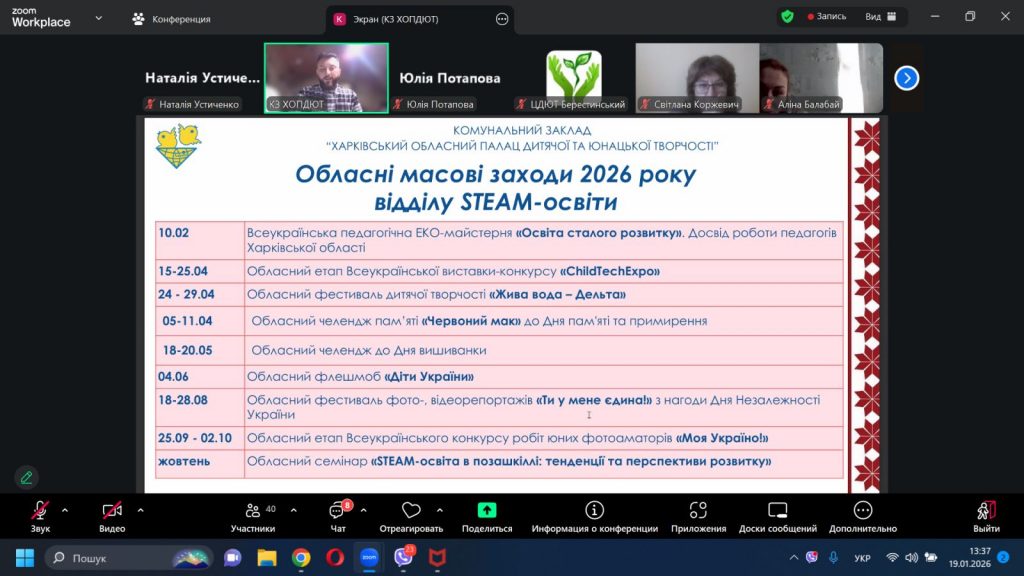Open the Участники participants panel
The height and width of the screenshot is (576, 1024).
(252, 516)
